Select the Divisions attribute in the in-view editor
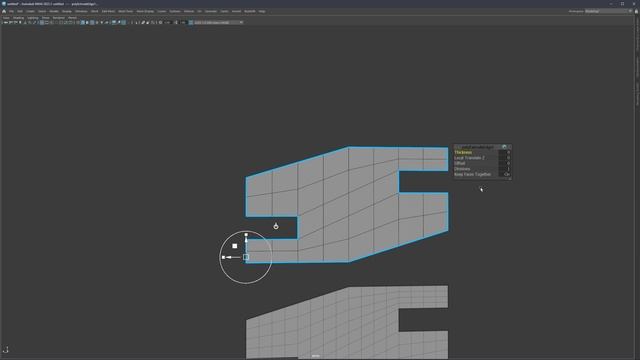 pos(462,169)
